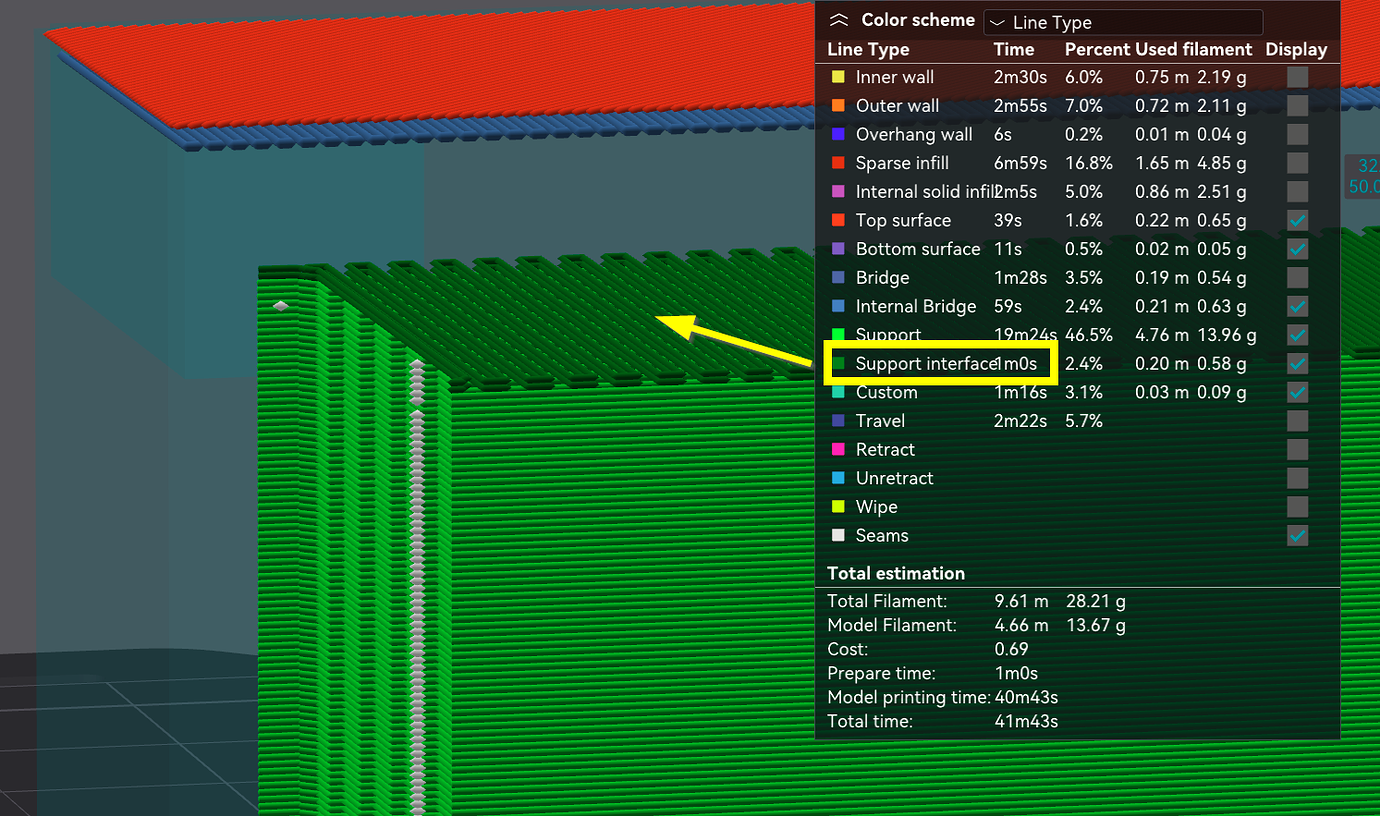The height and width of the screenshot is (816, 1380).
Task: Hide Seams using its checkbox
Action: [1297, 536]
